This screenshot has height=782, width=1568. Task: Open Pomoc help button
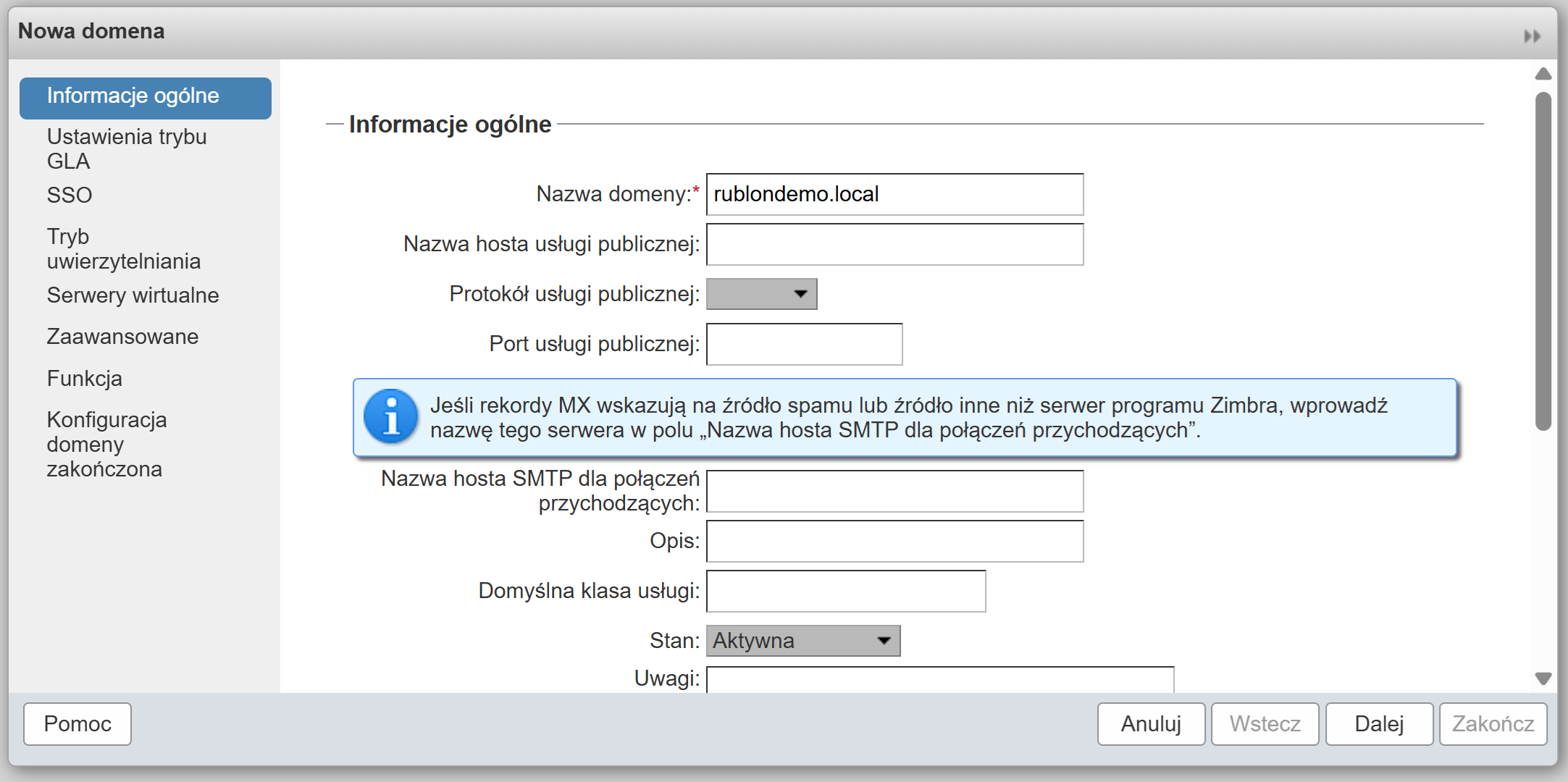click(x=77, y=723)
